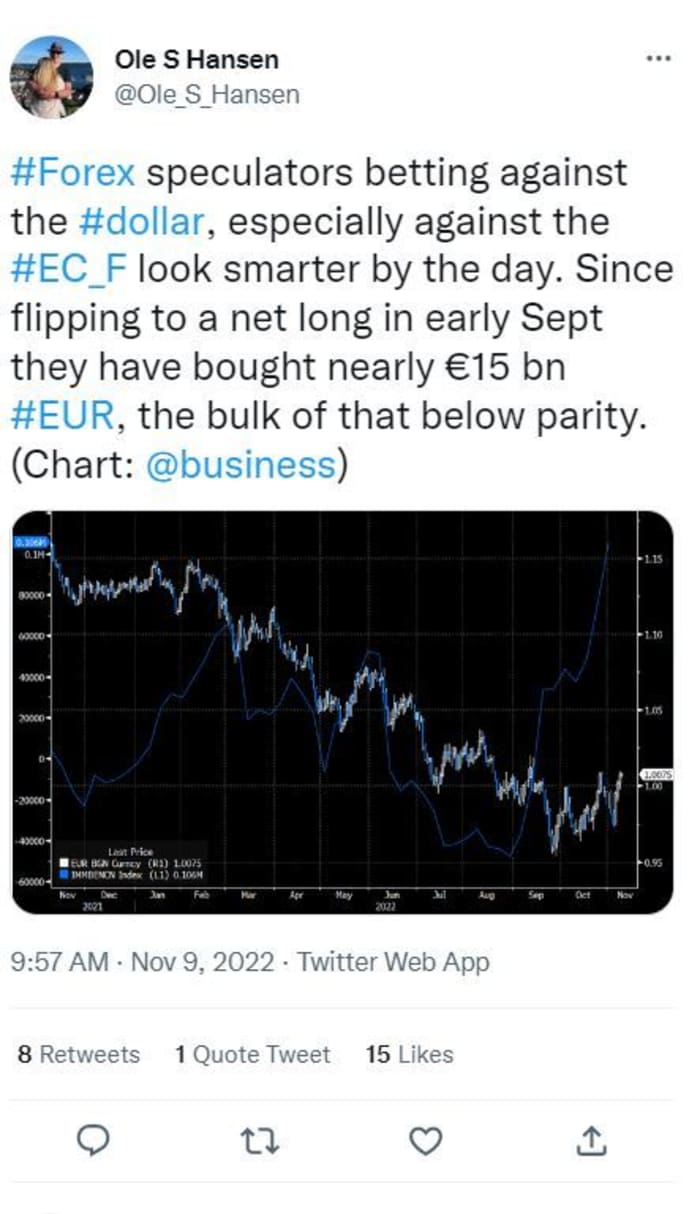Open the tweet's more options menu
This screenshot has width=700, height=1214.
pyautogui.click(x=657, y=58)
